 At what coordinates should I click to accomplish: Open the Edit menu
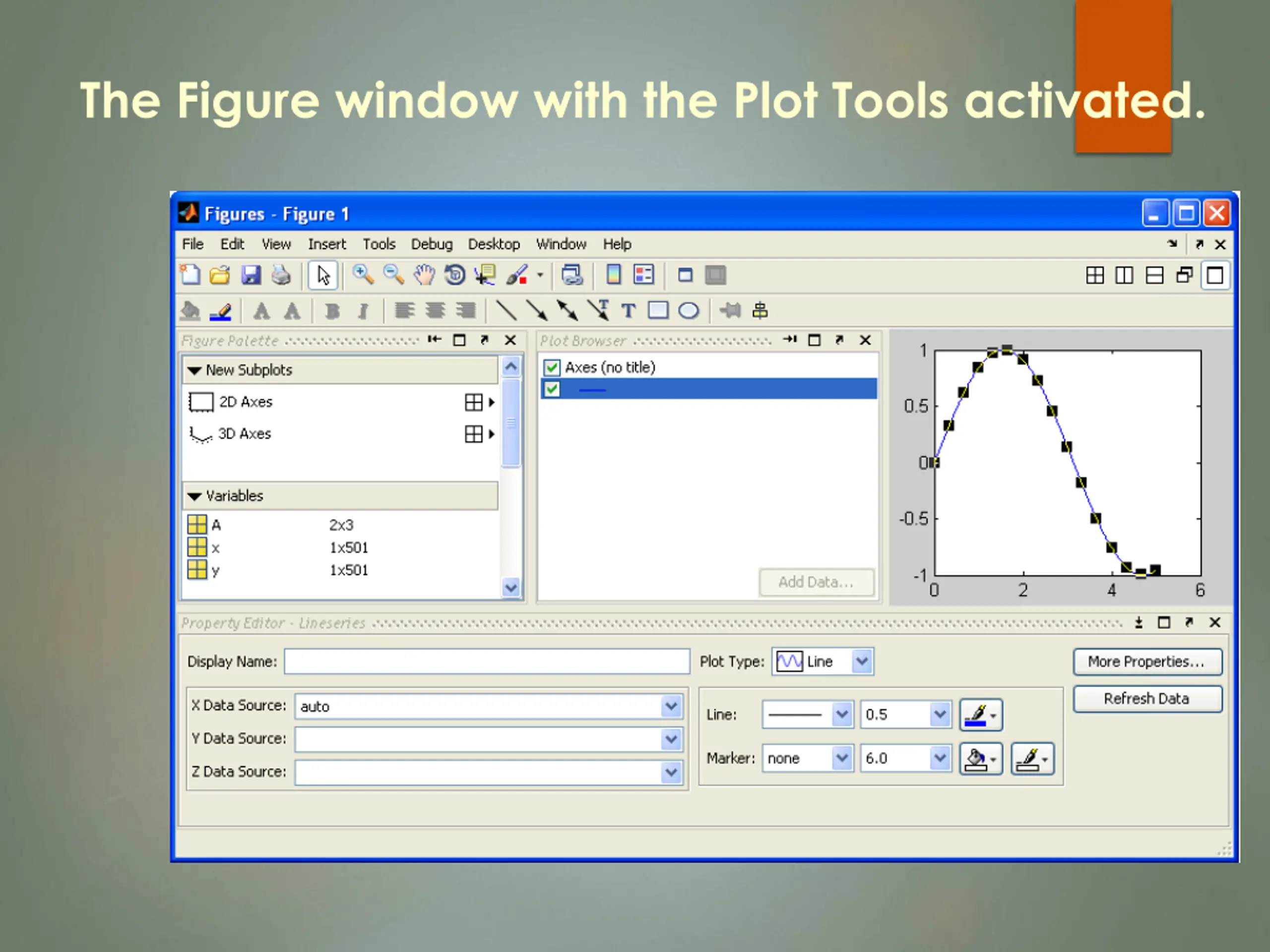(x=232, y=244)
